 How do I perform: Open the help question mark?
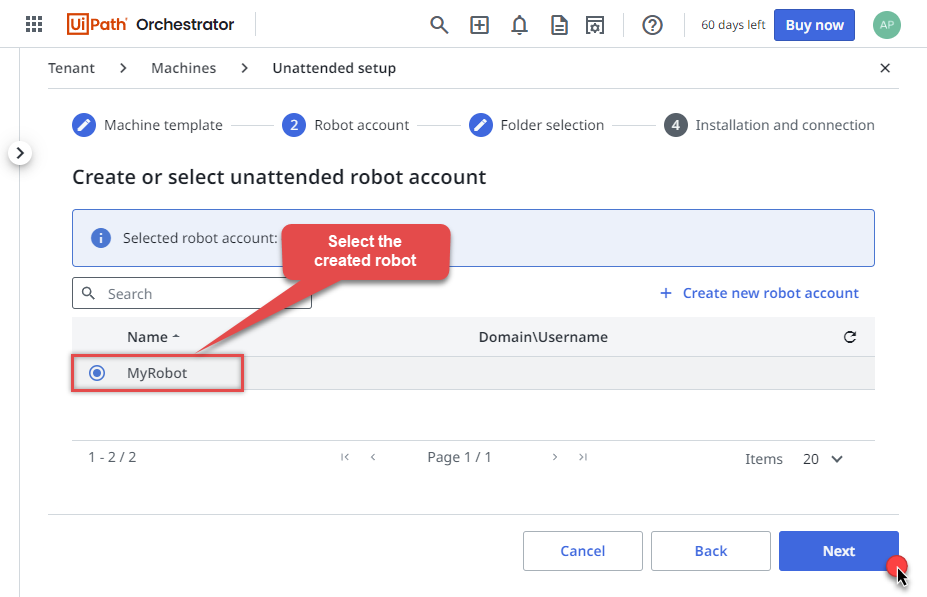[652, 25]
